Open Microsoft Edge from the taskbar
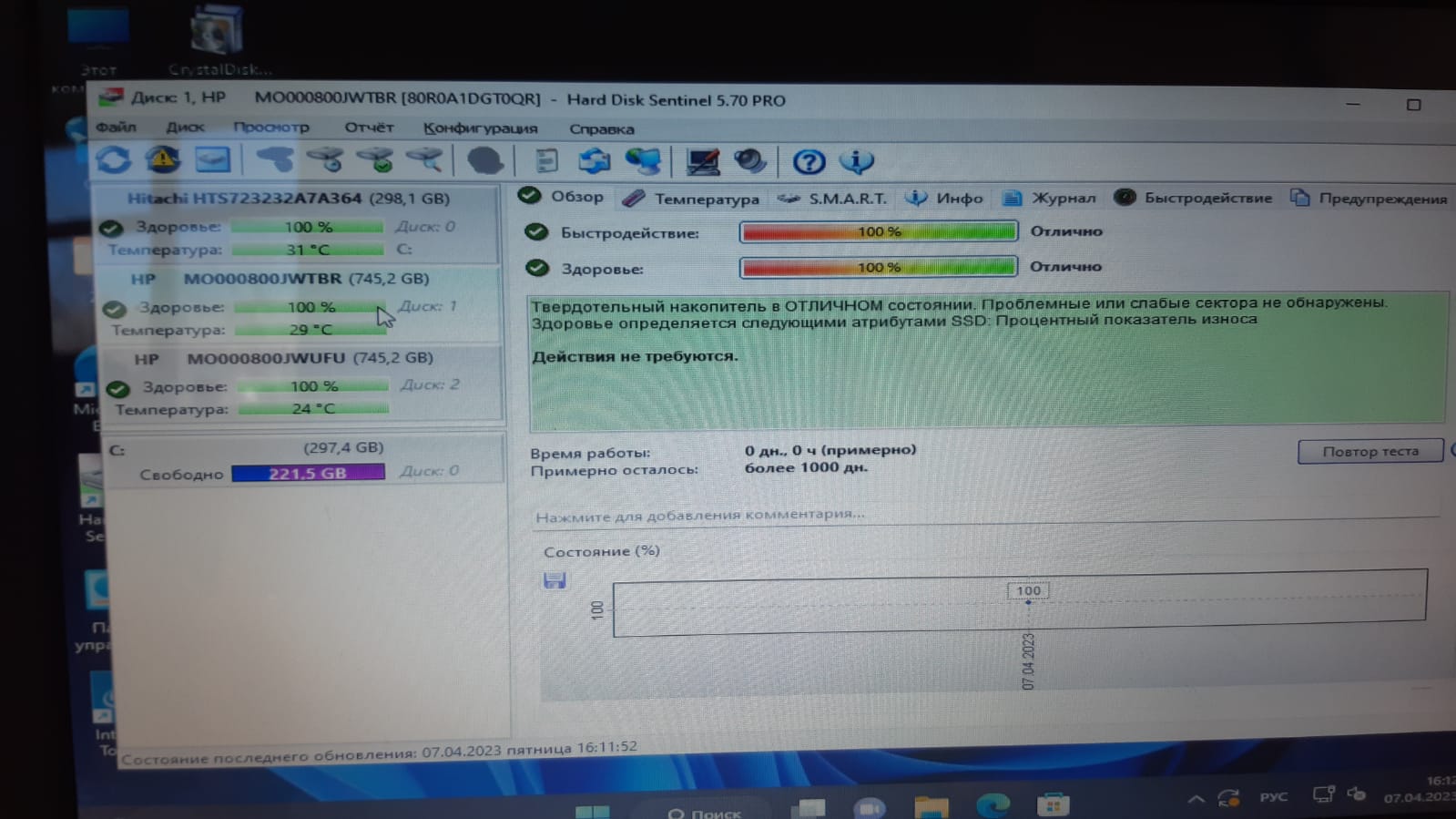This screenshot has width=1456, height=819. [x=993, y=805]
